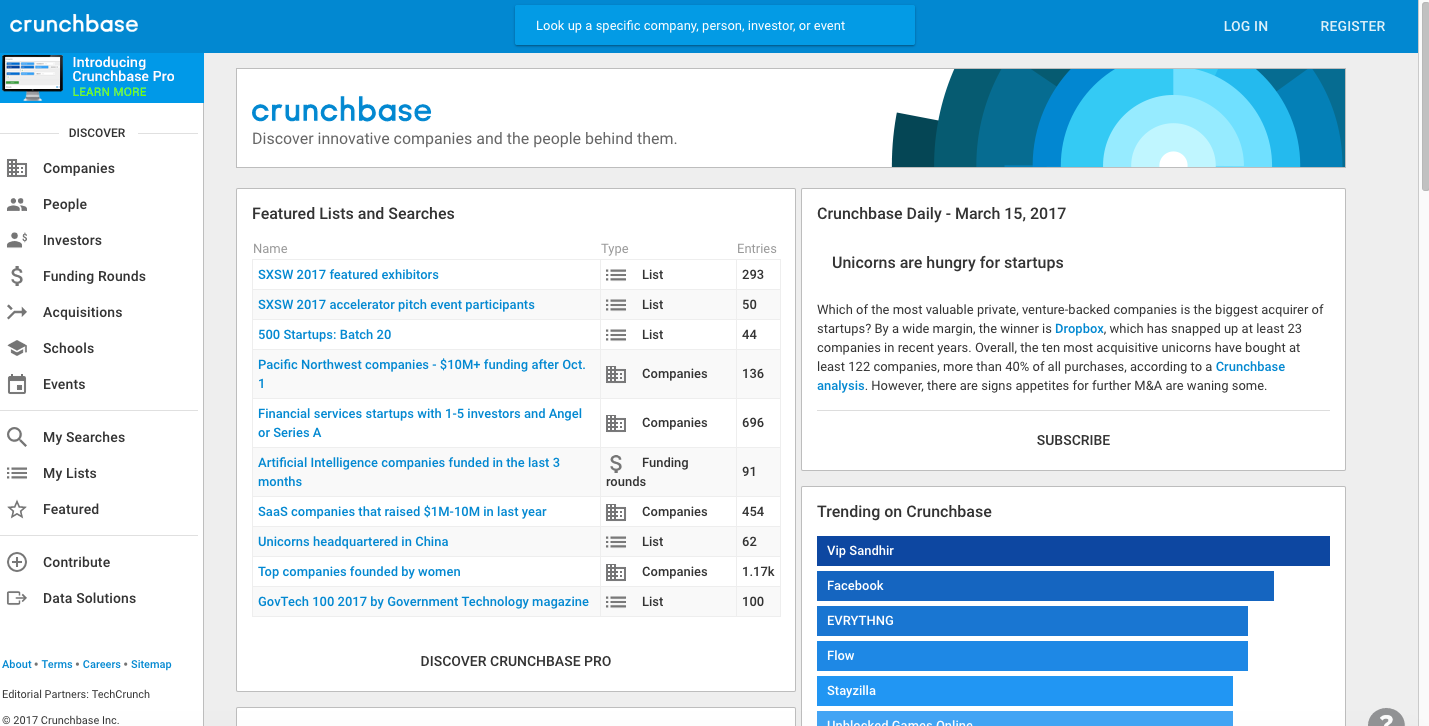
Task: Click the Companies building icon in sidebar
Action: tap(17, 168)
